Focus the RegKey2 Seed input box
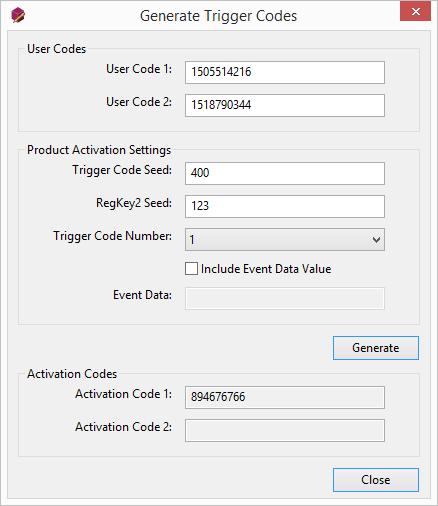The image size is (438, 506). pos(285,206)
